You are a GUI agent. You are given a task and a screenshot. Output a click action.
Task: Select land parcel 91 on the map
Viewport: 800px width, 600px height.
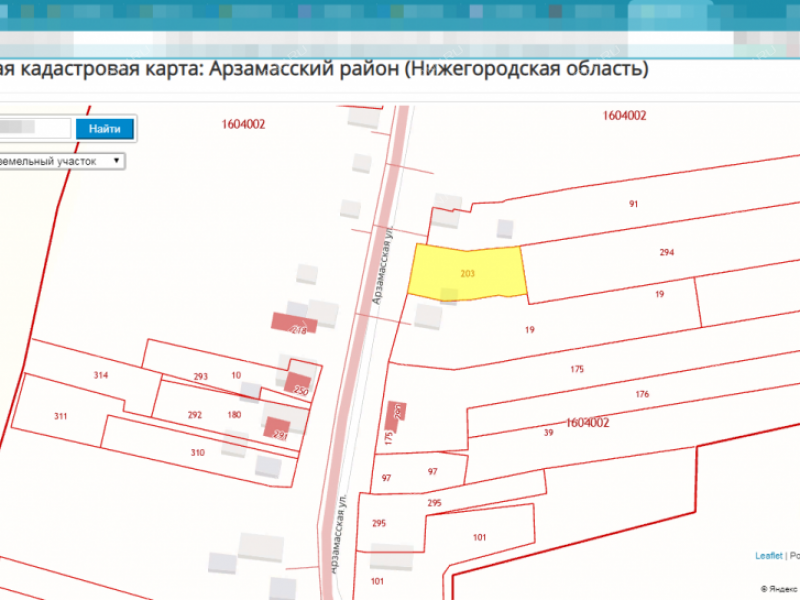point(633,204)
